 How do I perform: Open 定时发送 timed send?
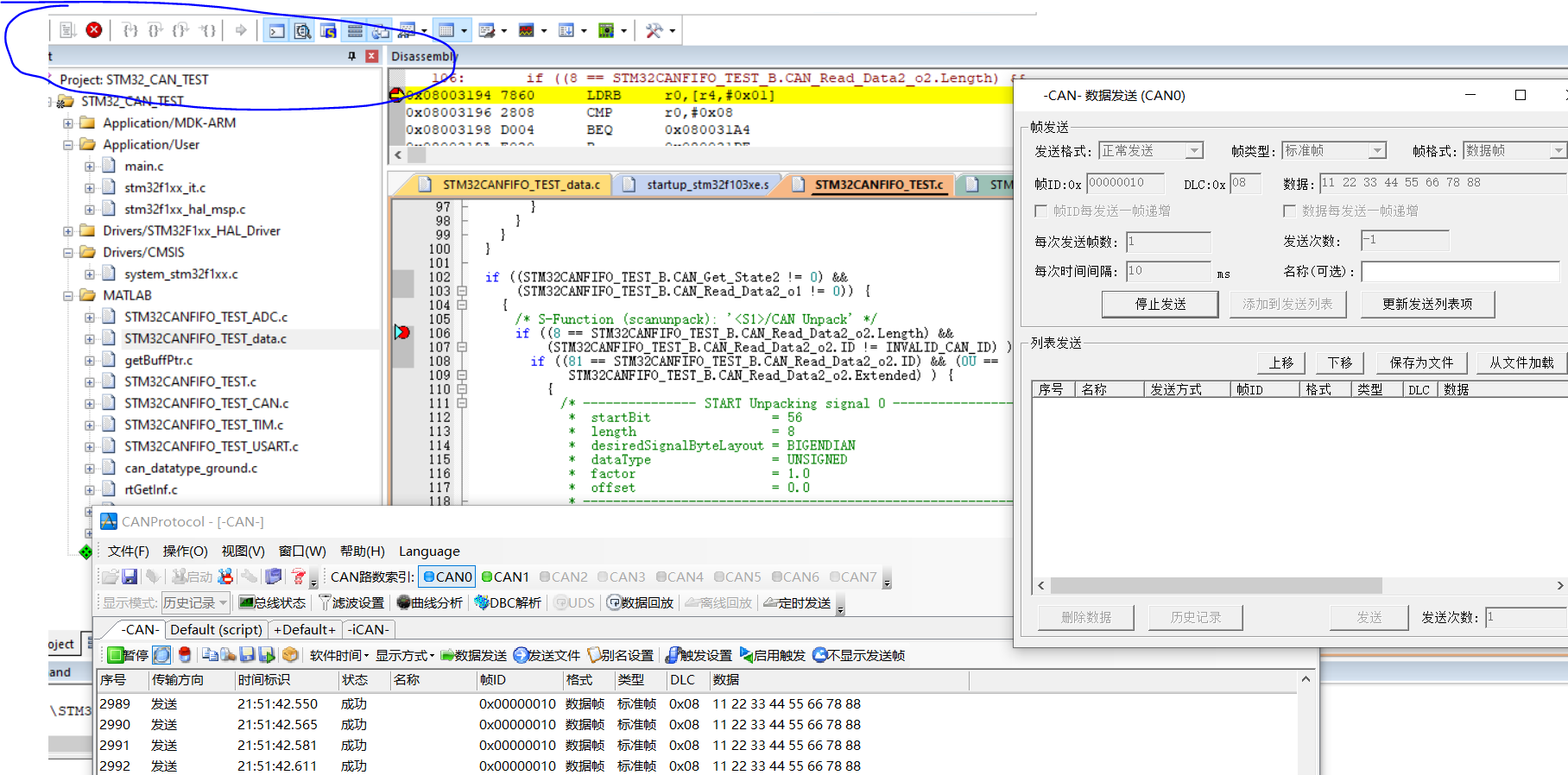pos(798,602)
